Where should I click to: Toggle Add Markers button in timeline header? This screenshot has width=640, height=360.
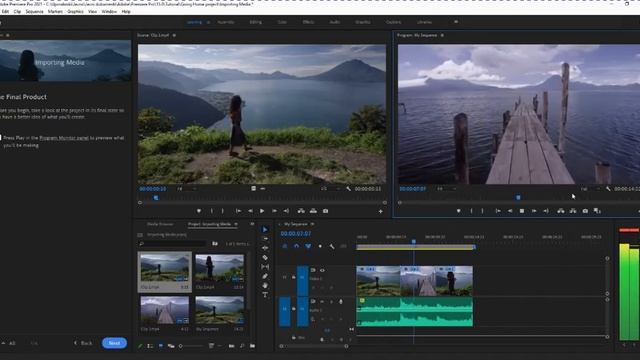click(x=320, y=246)
